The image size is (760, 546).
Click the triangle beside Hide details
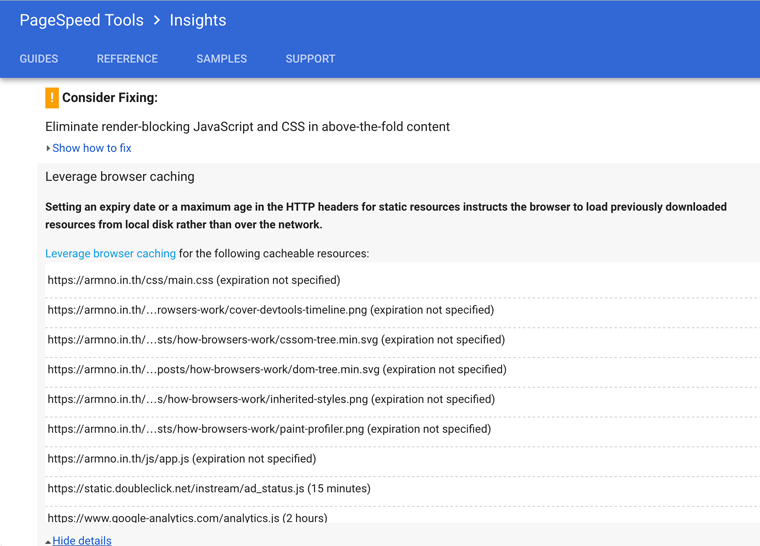pyautogui.click(x=48, y=542)
